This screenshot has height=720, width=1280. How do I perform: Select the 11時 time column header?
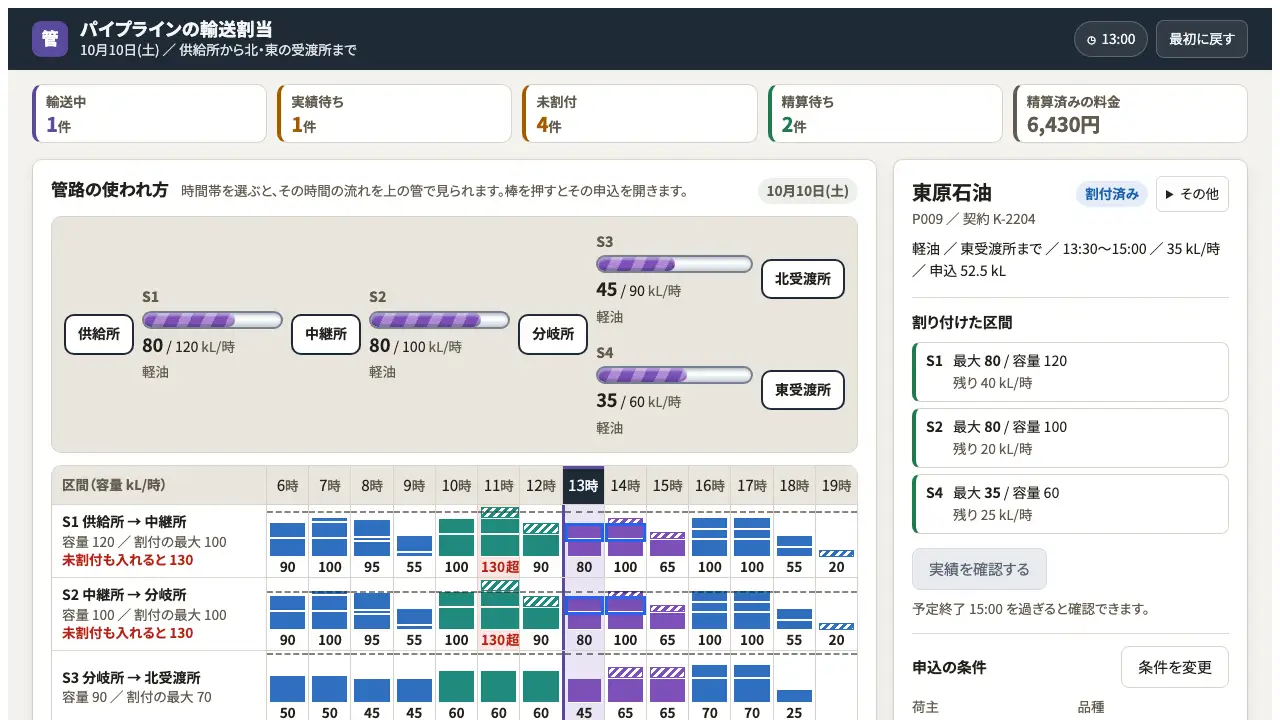(499, 486)
